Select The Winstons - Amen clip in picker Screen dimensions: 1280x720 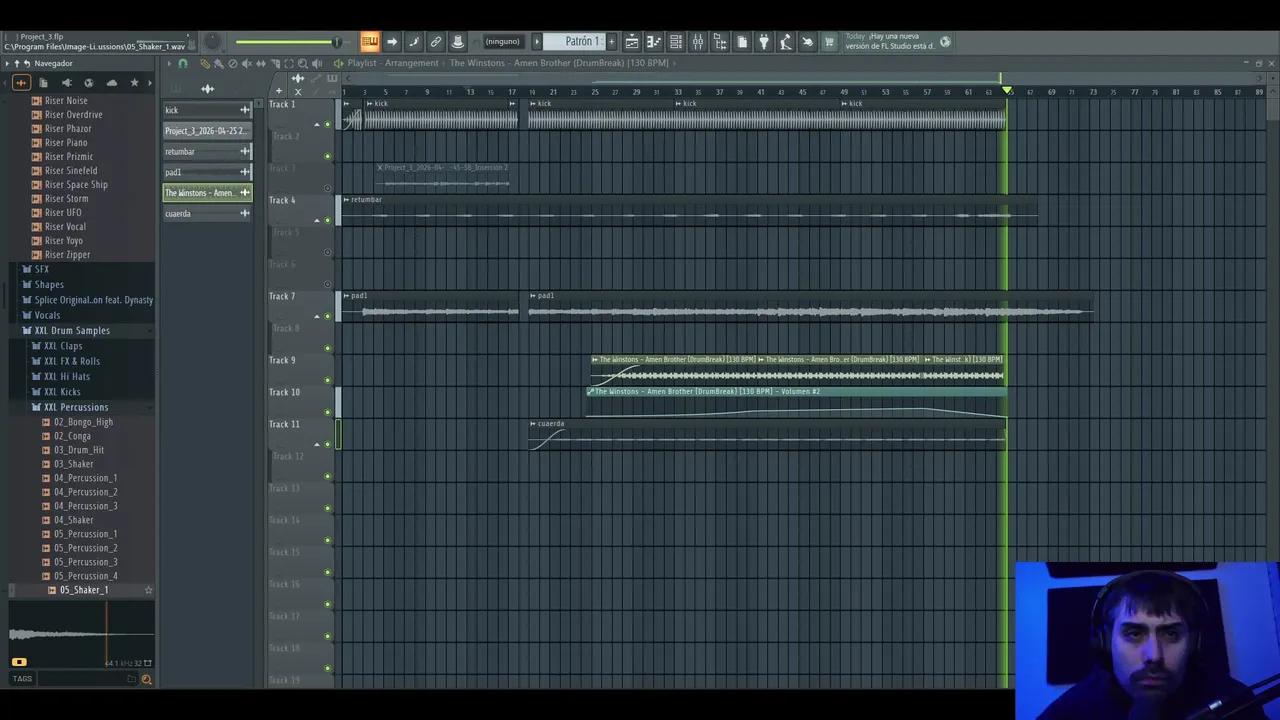[x=207, y=192]
